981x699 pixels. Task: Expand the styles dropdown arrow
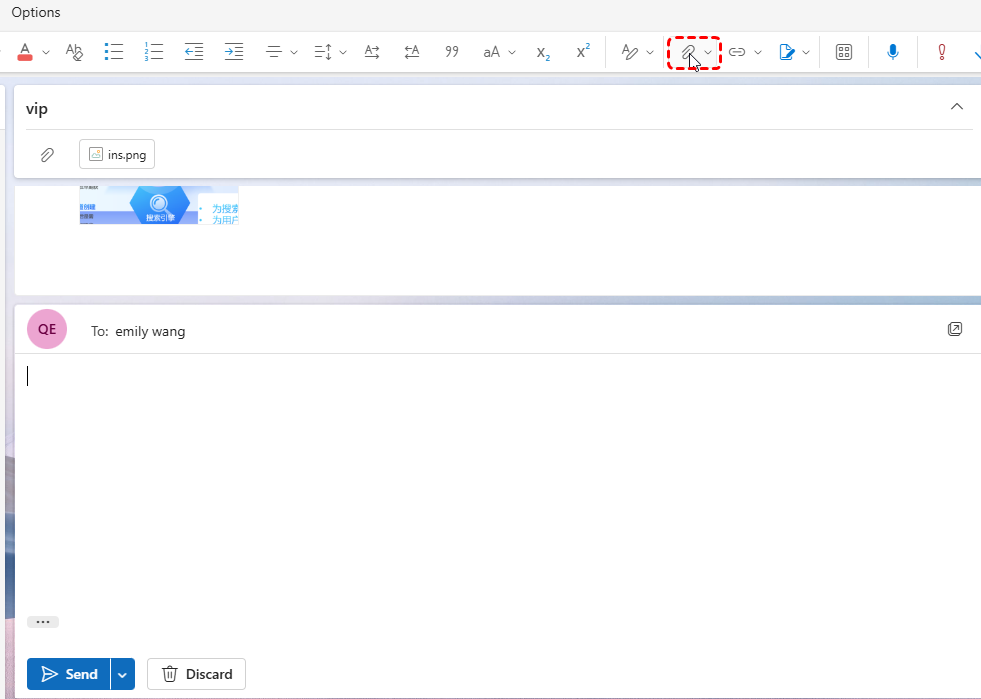click(650, 53)
